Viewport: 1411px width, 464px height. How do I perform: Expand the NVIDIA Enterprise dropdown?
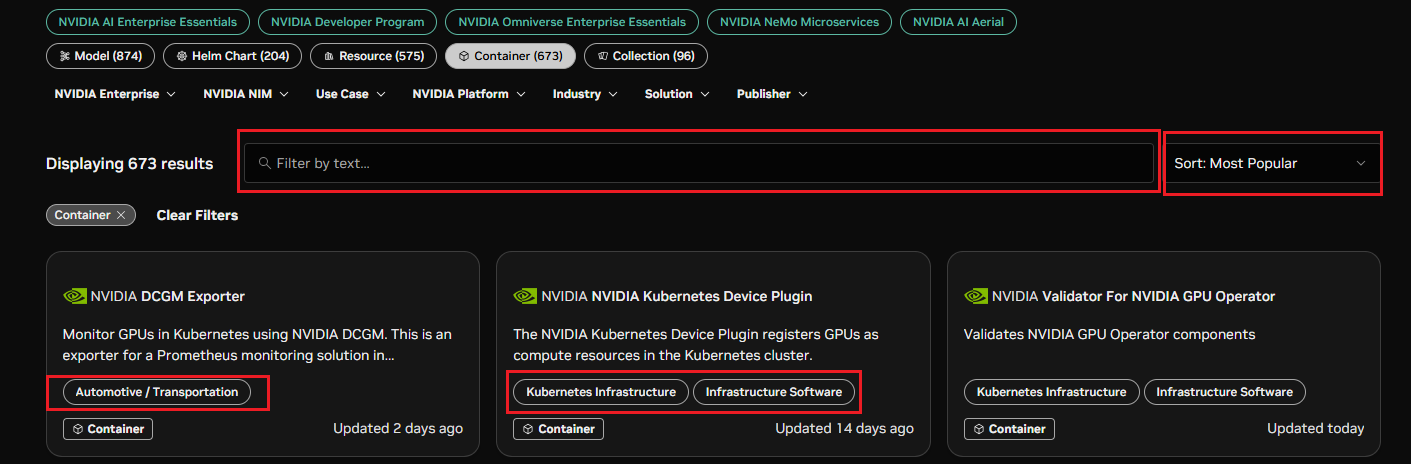coord(115,94)
